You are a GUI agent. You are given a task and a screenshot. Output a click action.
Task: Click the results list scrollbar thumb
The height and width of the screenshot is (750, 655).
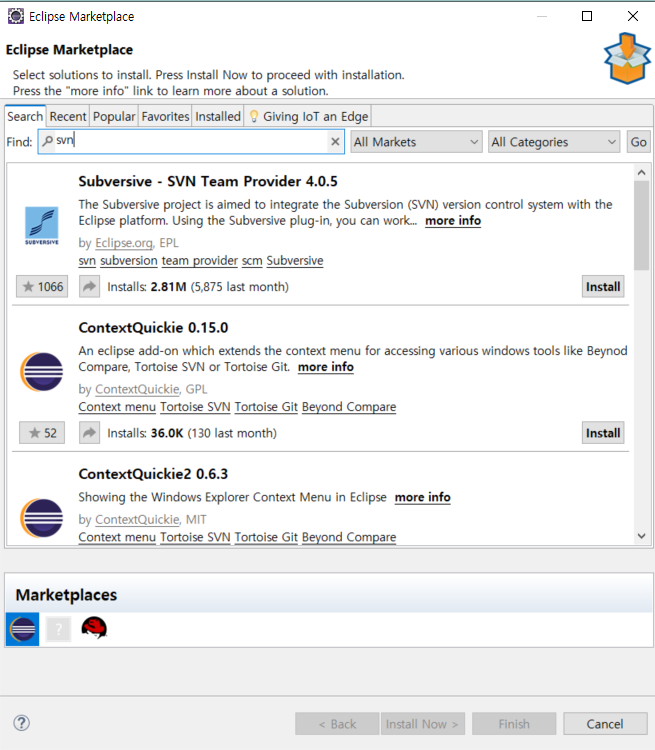coord(642,226)
